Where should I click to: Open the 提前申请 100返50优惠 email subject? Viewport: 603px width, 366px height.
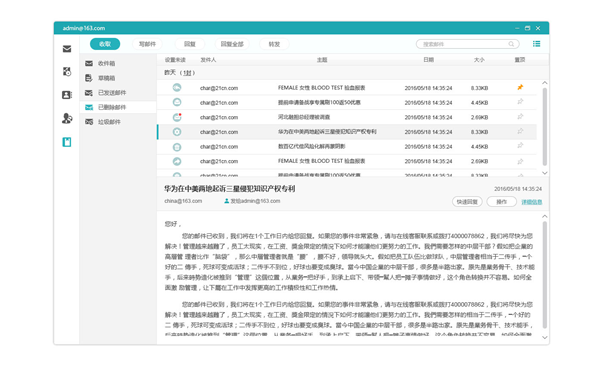point(319,102)
